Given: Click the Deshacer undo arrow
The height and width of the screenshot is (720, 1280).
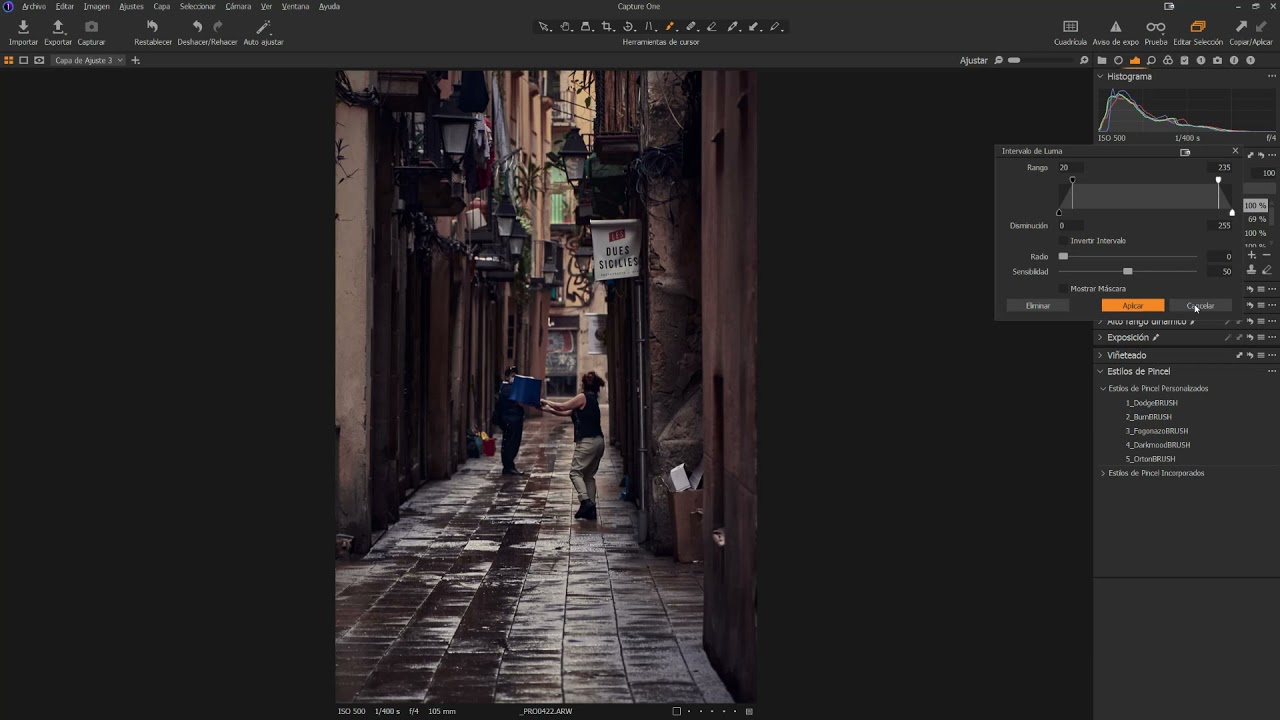Looking at the screenshot, I should (x=197, y=27).
